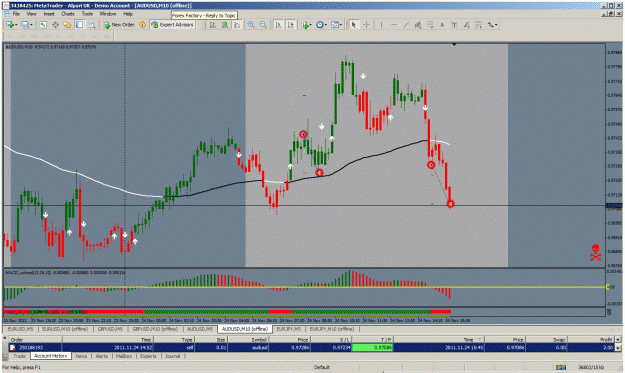Expand the Templates dropdown arrow

(x=341, y=25)
